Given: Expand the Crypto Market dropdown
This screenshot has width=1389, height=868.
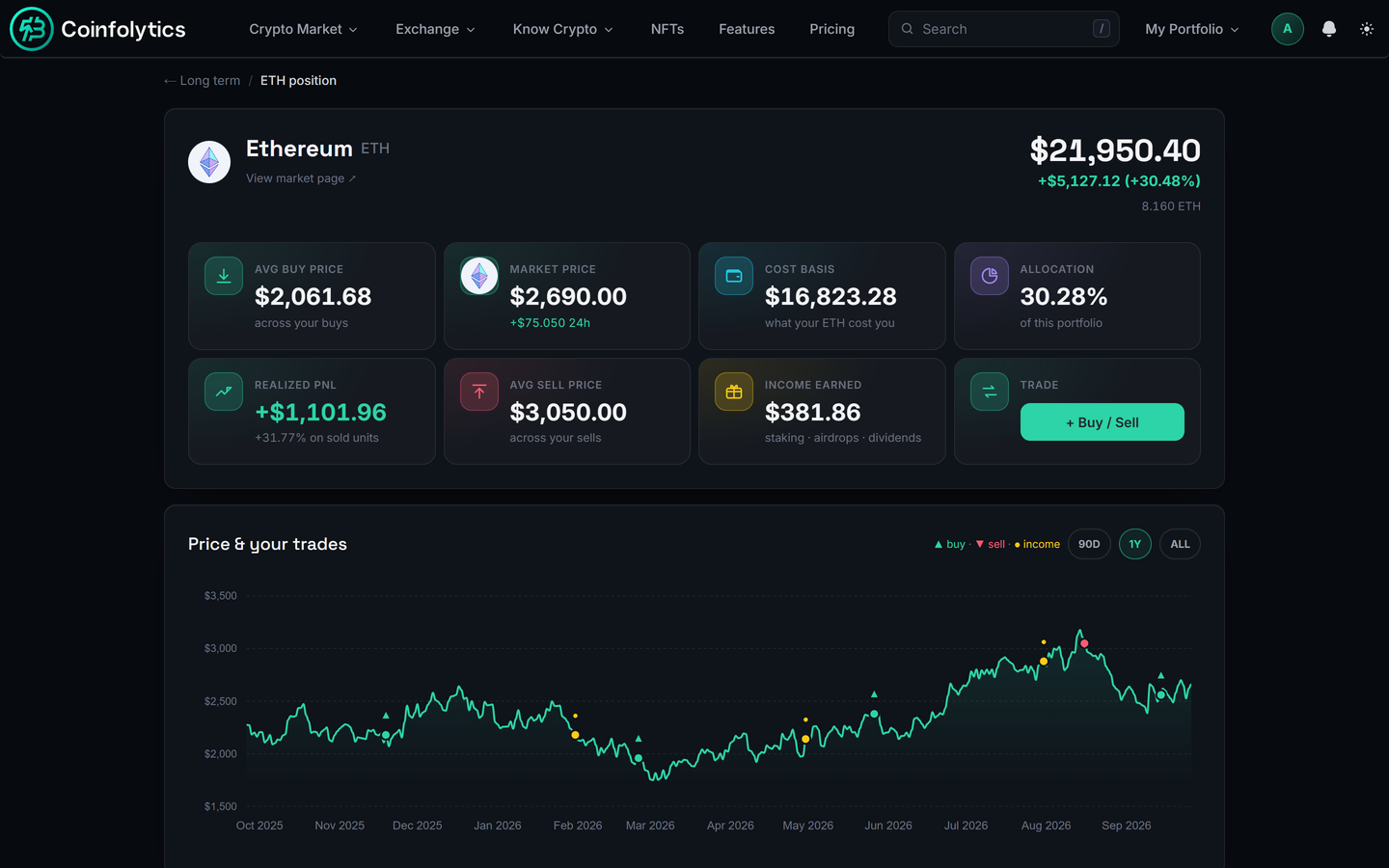Looking at the screenshot, I should [x=303, y=29].
